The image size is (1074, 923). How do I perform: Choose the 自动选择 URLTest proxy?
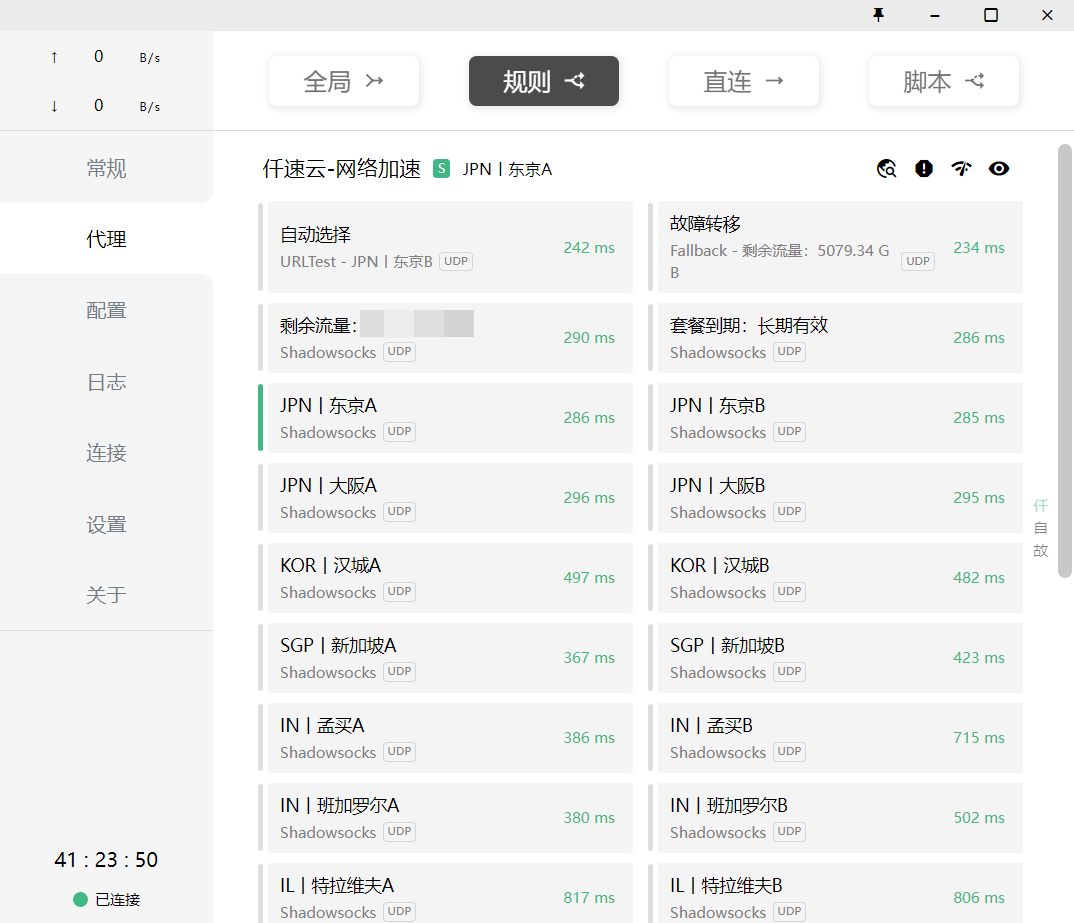(448, 247)
